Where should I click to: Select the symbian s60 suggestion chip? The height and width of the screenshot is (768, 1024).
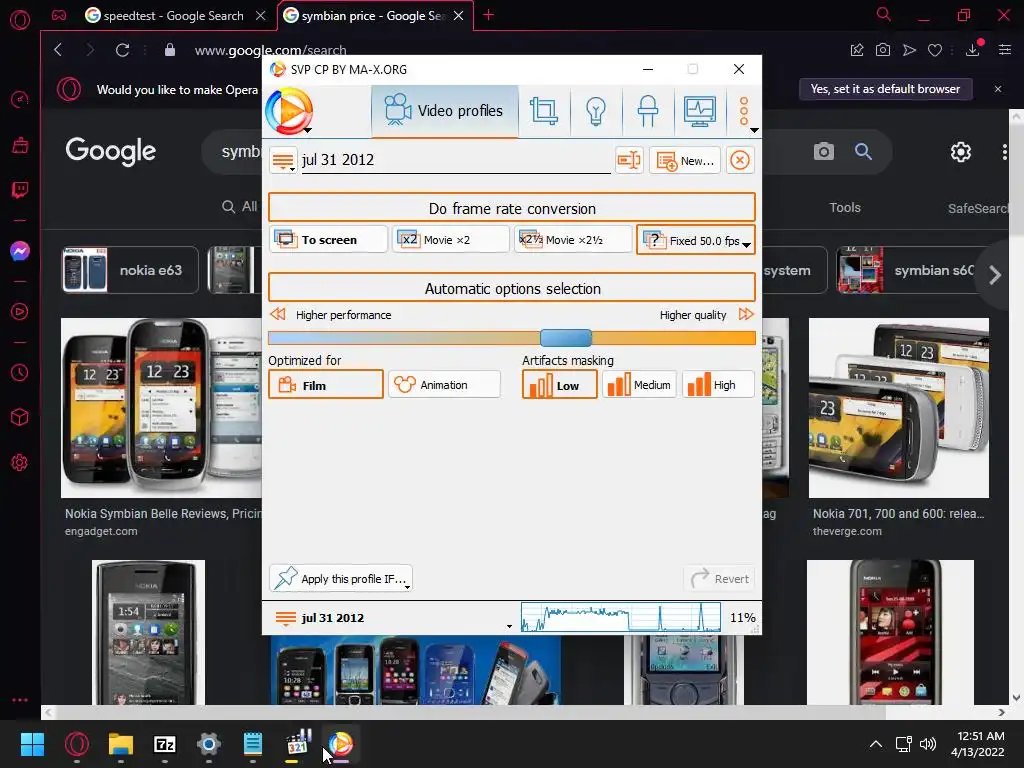[x=910, y=270]
